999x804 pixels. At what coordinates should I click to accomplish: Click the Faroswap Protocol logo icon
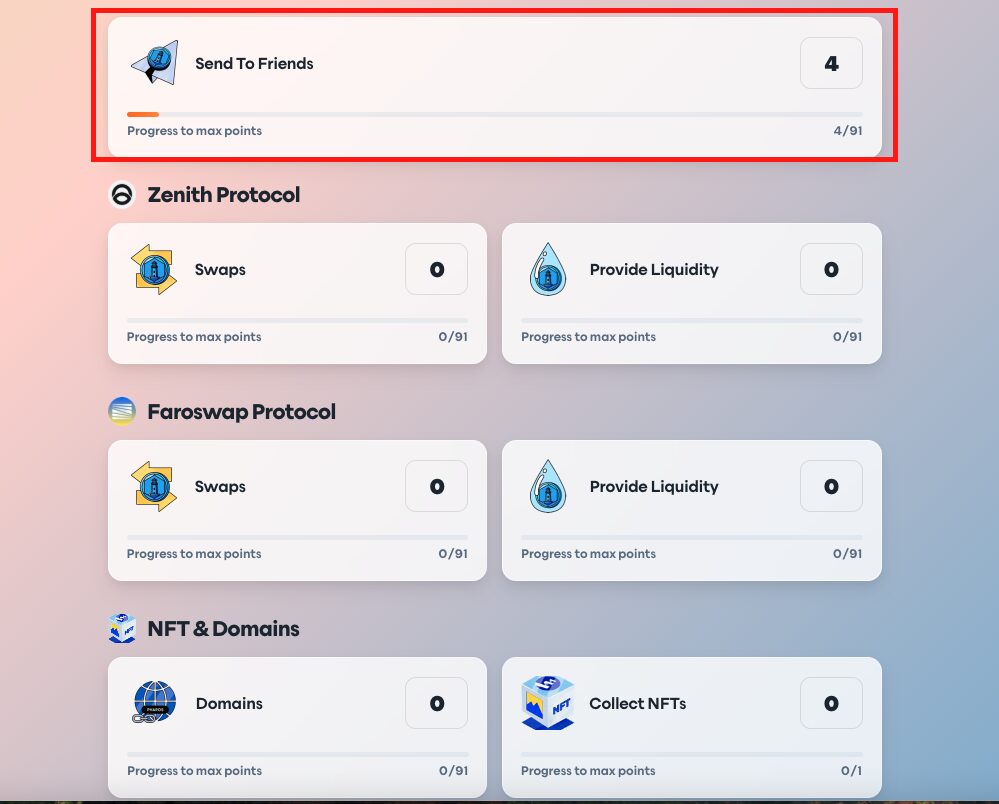click(x=122, y=411)
